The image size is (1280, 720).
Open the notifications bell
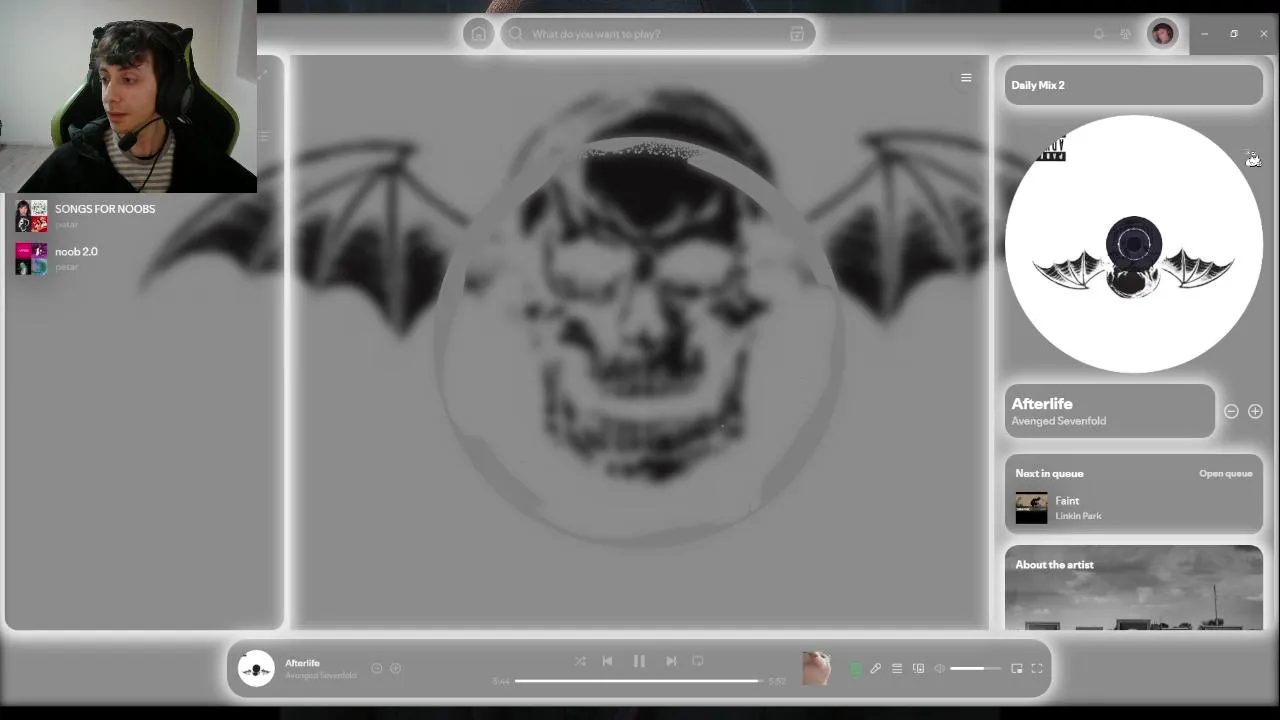[1098, 34]
